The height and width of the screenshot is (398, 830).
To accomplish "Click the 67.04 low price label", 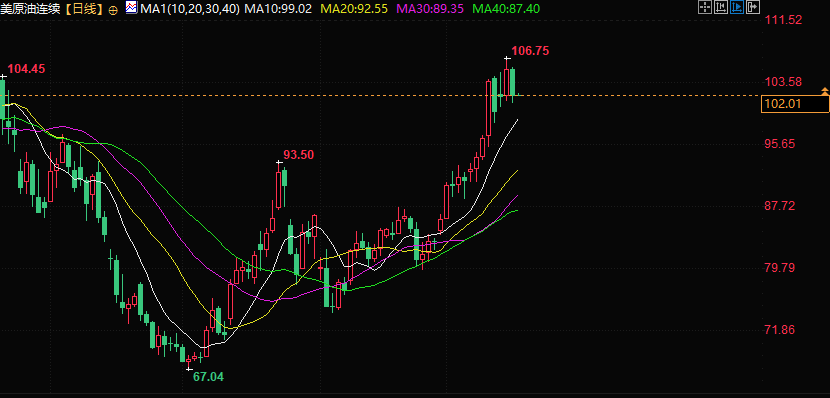I will [x=208, y=377].
